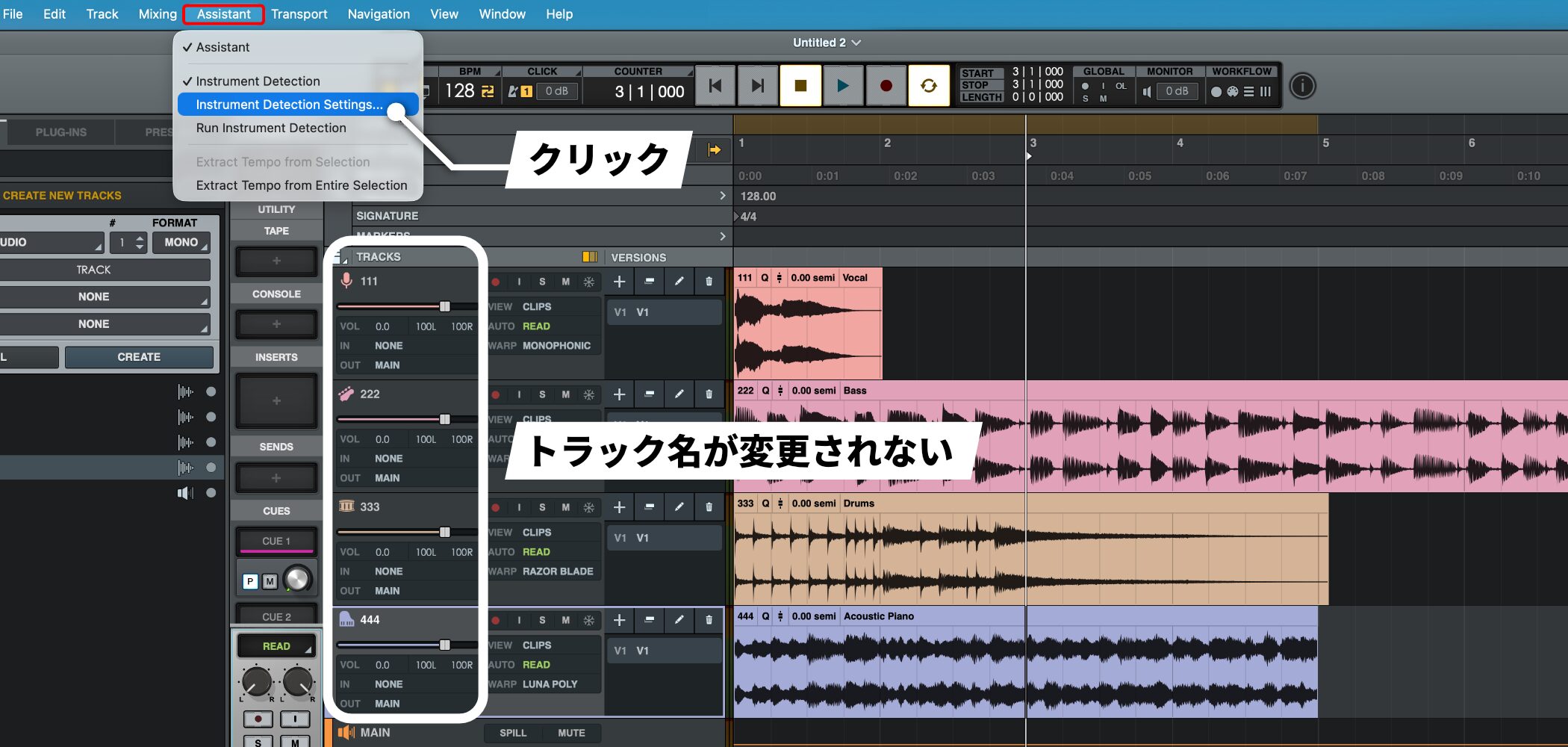Viewport: 1568px width, 747px height.
Task: Click the CREATE button
Action: (139, 357)
